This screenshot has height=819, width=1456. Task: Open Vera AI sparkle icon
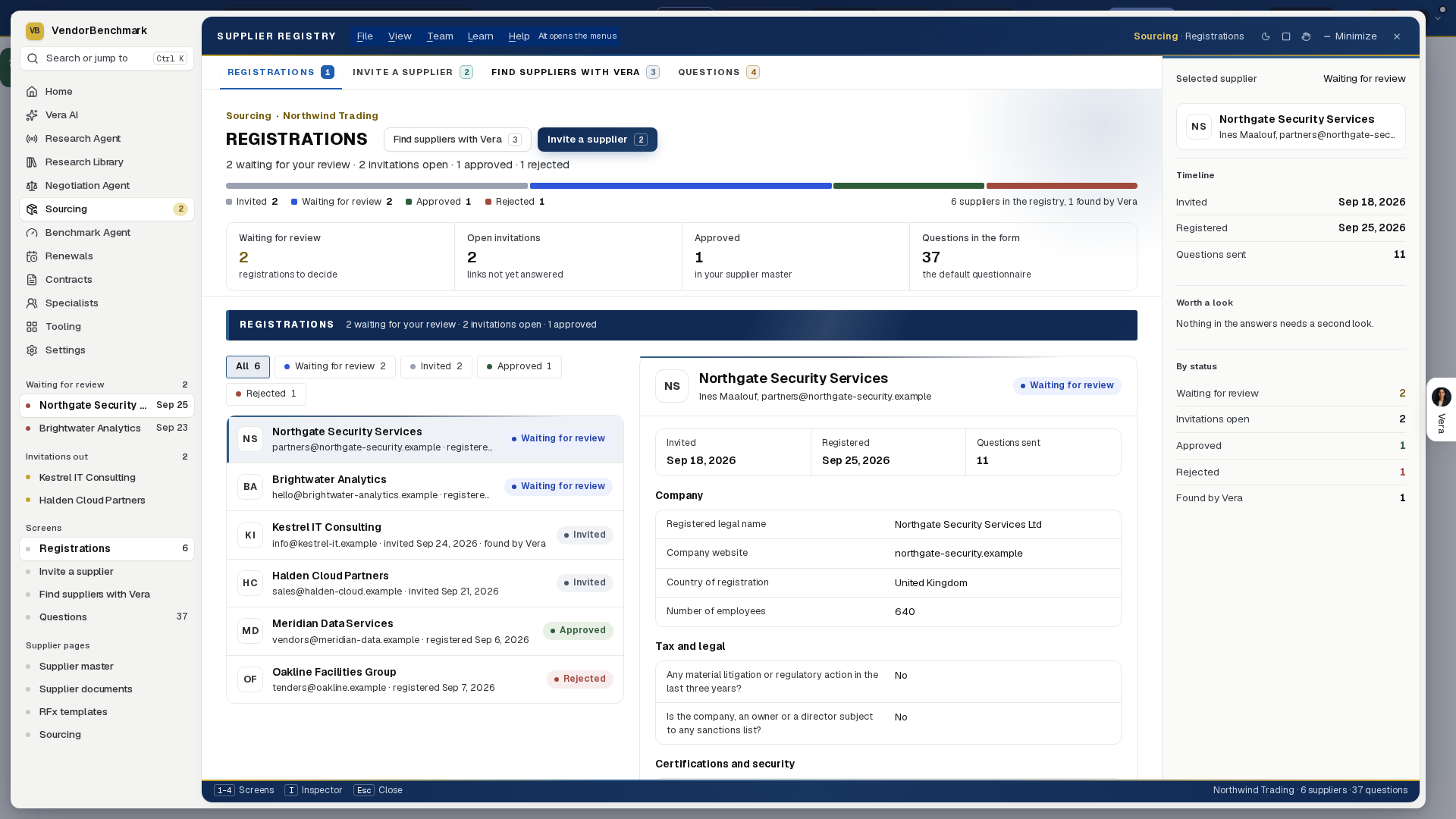[x=32, y=115]
